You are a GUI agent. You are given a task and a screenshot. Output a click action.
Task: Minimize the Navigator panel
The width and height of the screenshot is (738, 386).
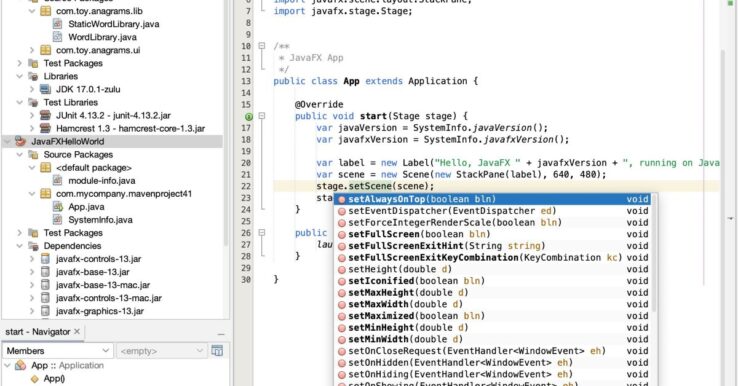coord(221,334)
